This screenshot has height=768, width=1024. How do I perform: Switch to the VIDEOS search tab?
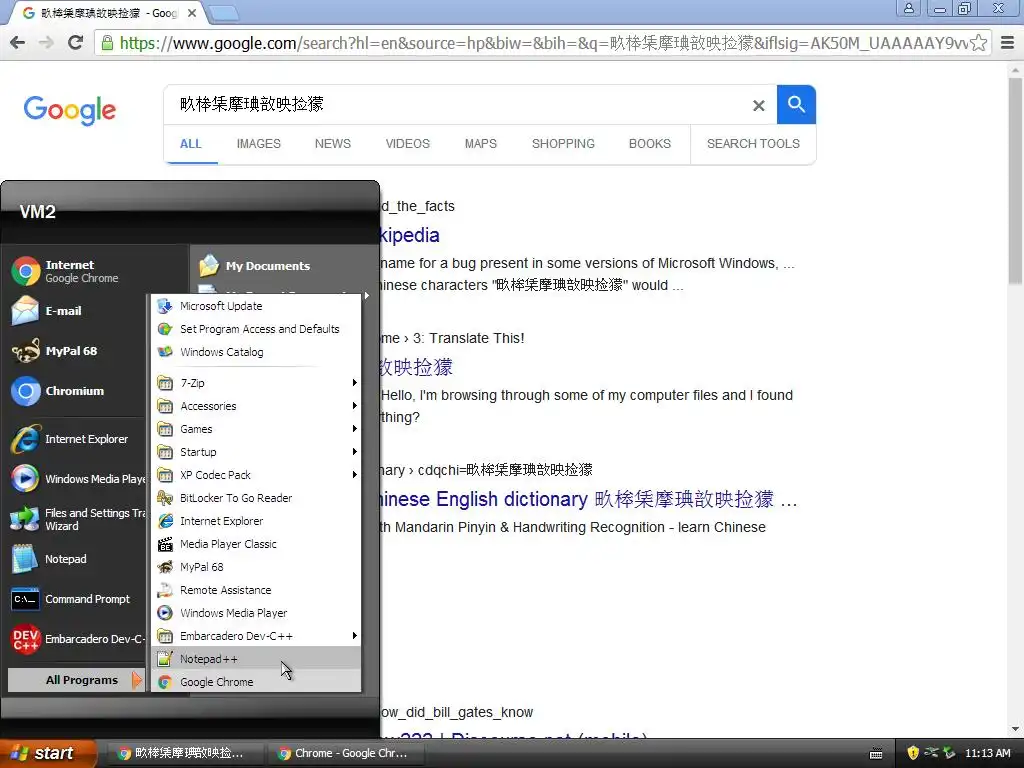[x=408, y=144]
